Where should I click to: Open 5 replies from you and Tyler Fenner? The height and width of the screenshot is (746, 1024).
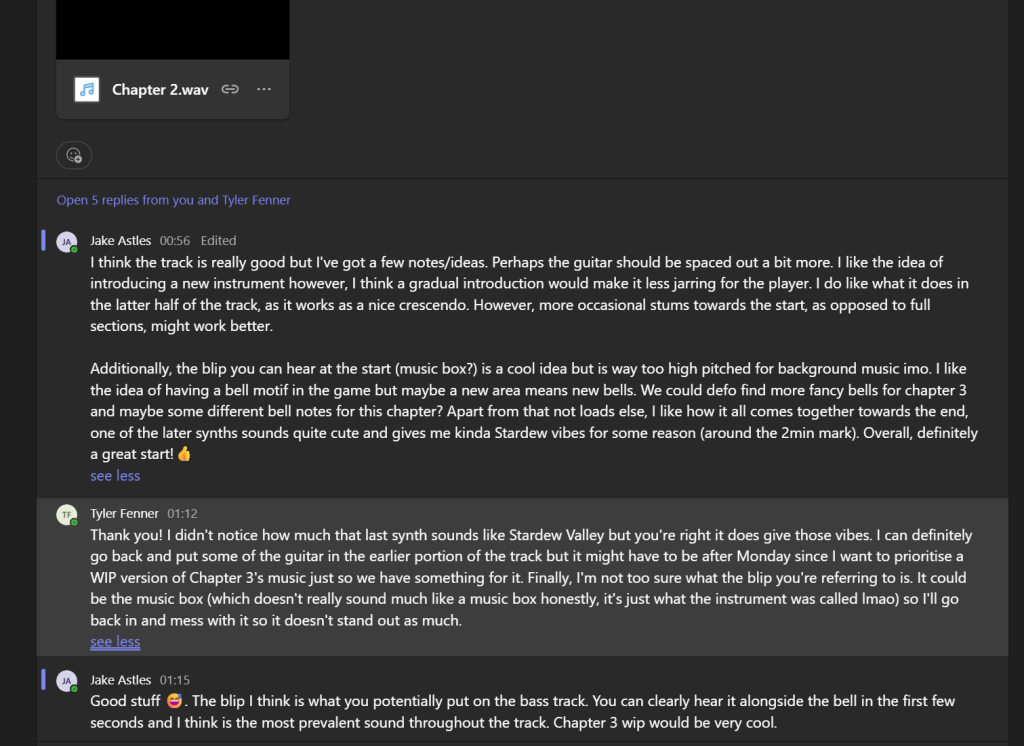tap(173, 200)
